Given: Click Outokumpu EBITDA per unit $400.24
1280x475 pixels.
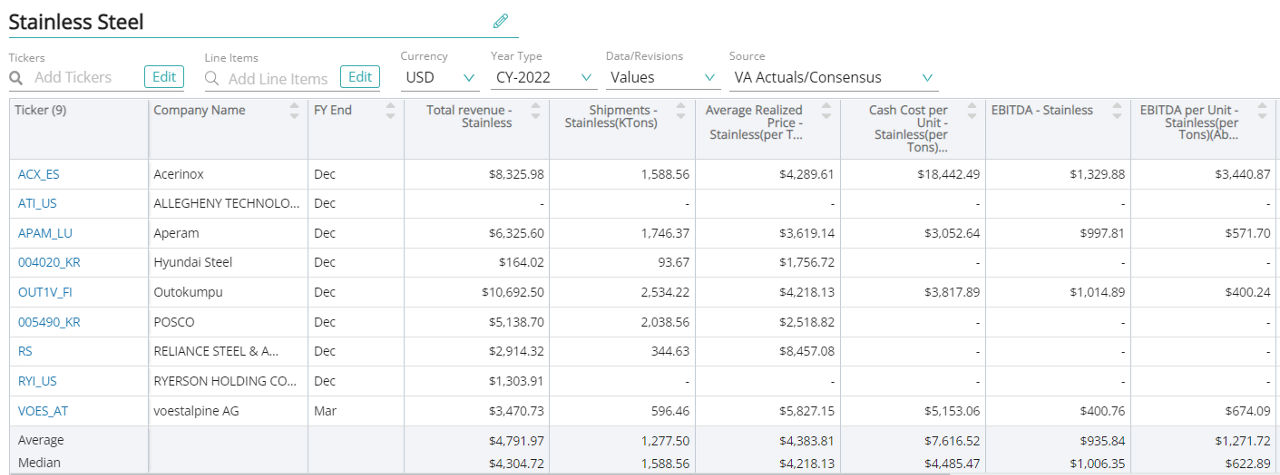Looking at the screenshot, I should pos(1248,292).
